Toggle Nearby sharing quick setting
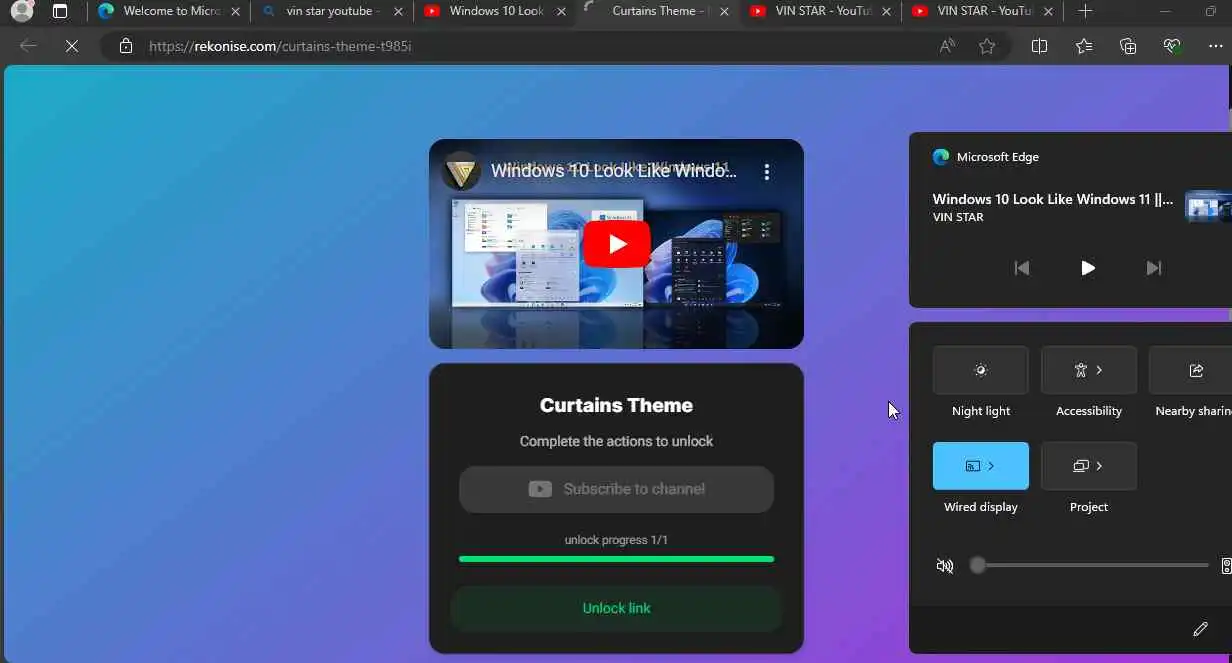 pyautogui.click(x=1190, y=370)
